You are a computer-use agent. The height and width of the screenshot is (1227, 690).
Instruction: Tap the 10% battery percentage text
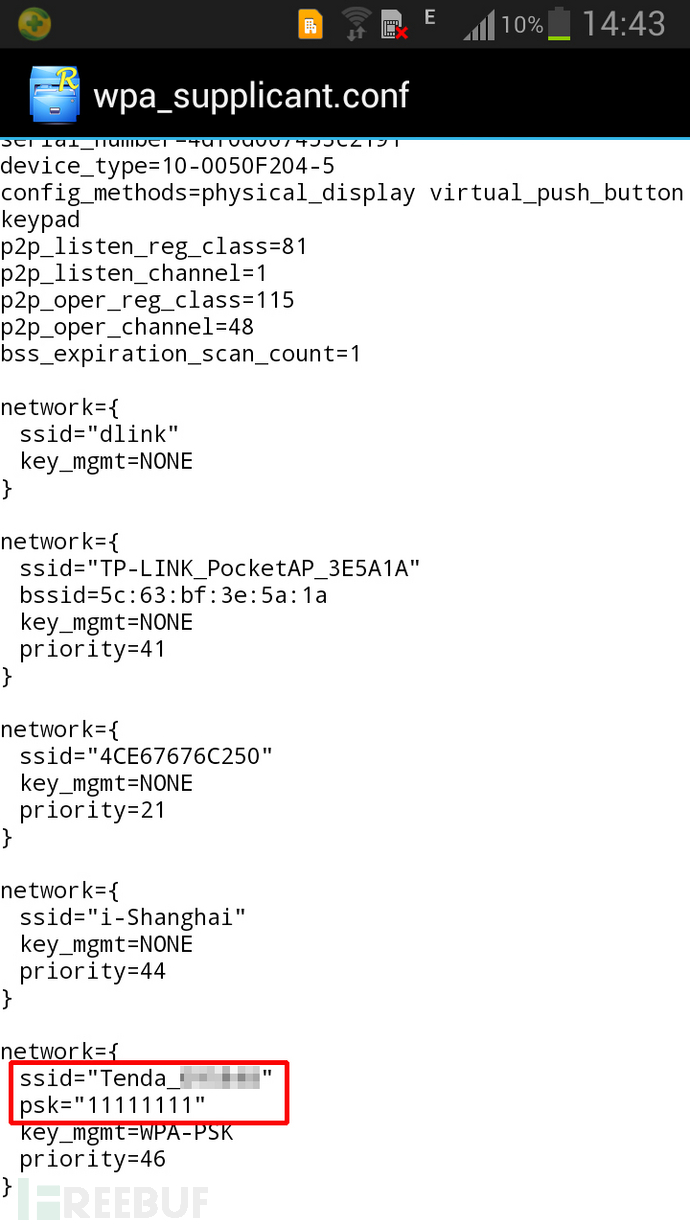pos(522,24)
